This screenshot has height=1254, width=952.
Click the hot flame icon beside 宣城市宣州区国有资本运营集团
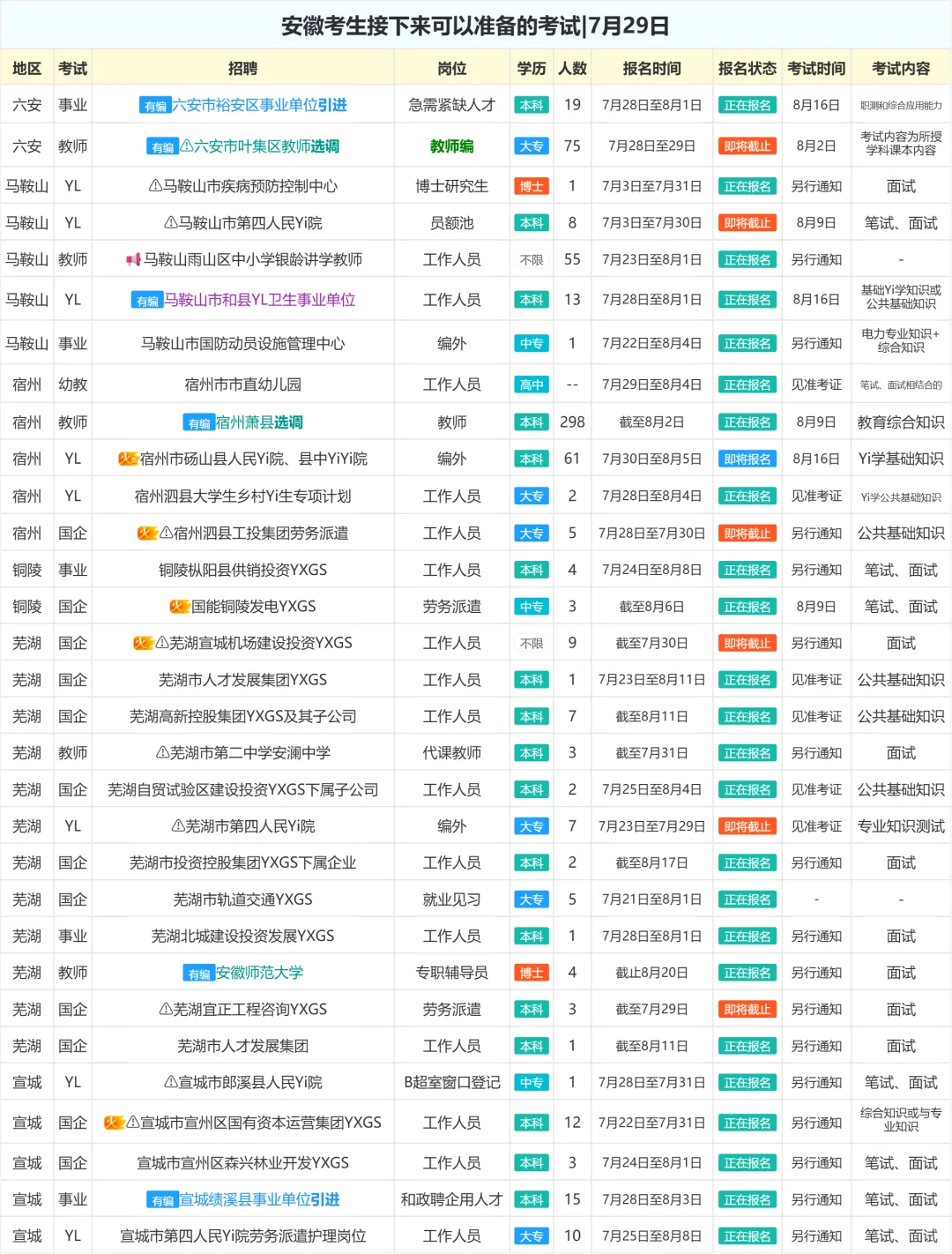coord(115,1123)
